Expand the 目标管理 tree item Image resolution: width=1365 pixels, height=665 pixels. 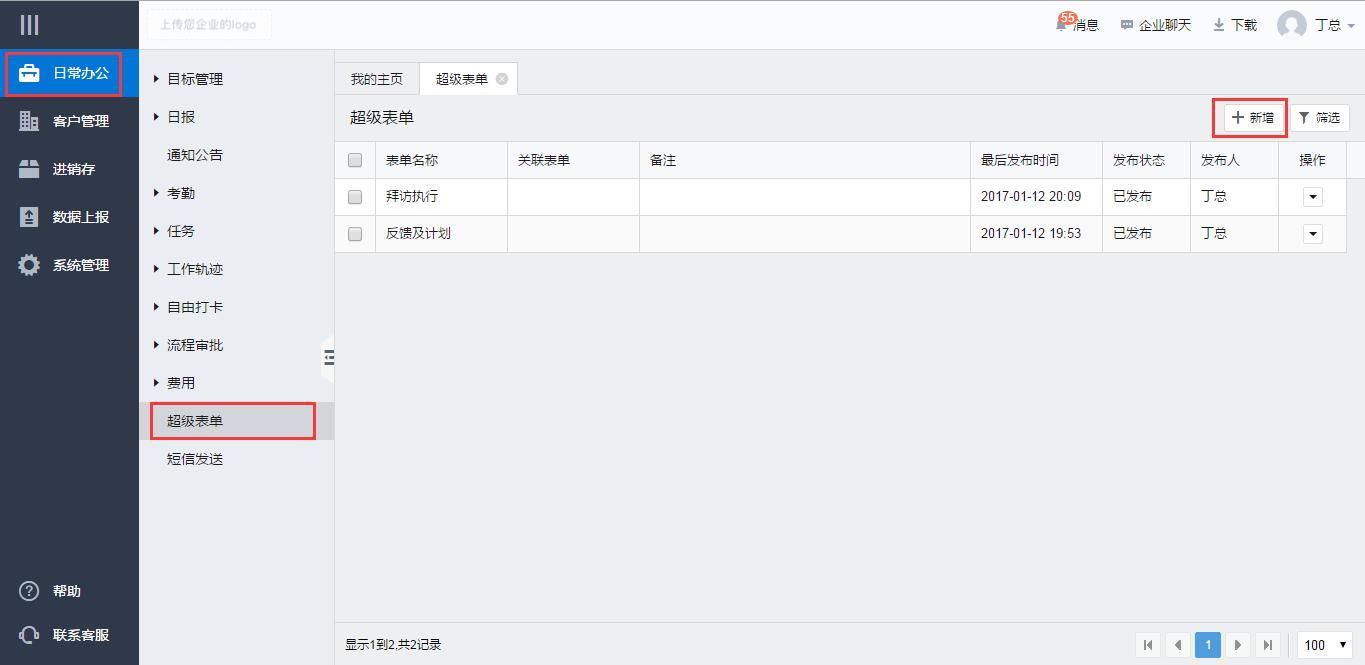coord(157,79)
